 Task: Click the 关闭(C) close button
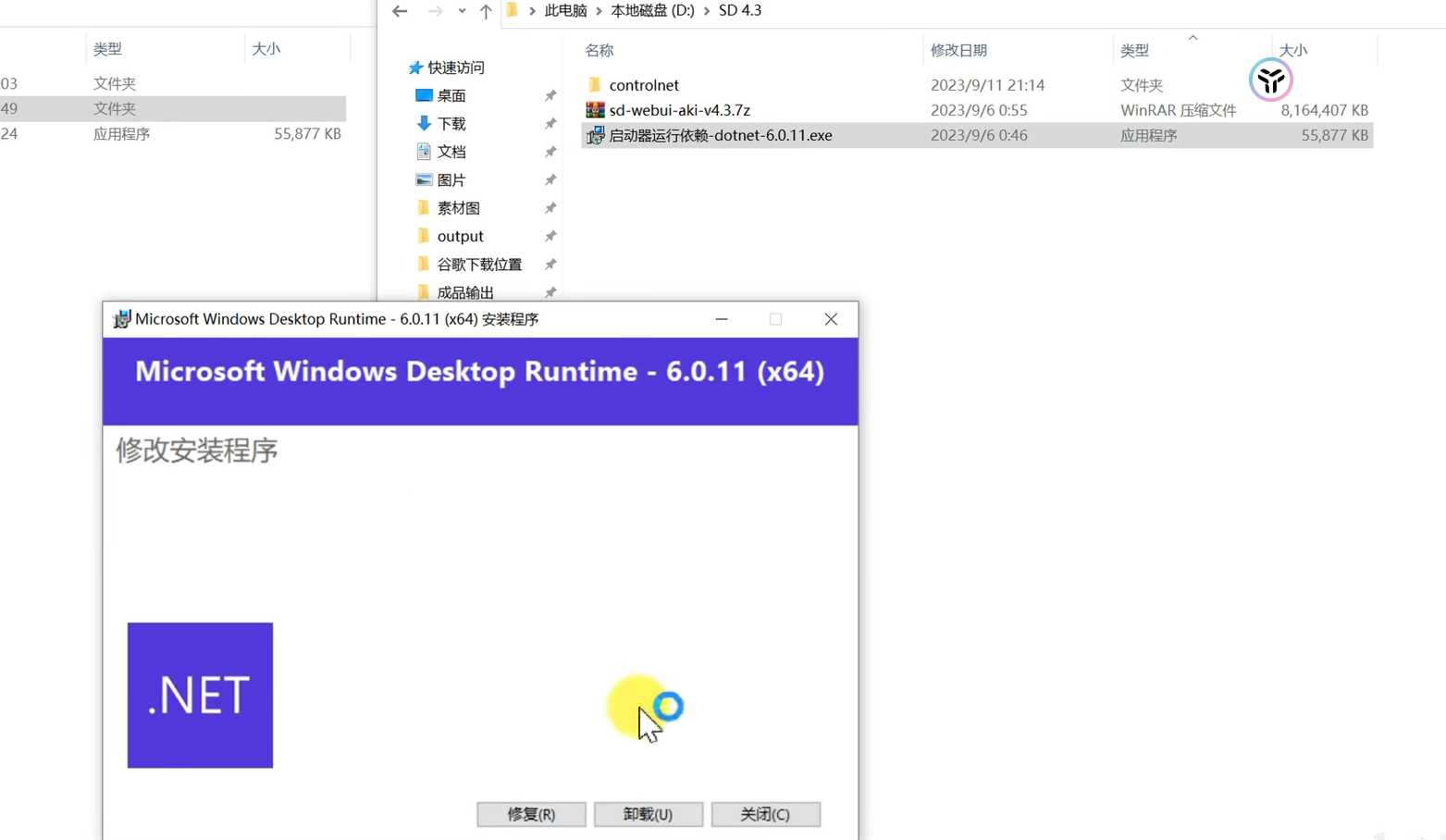coord(765,814)
